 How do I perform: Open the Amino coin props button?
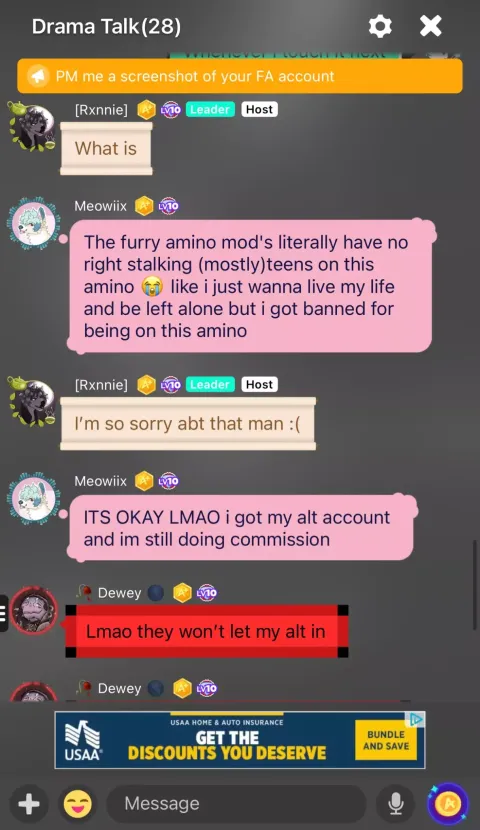[447, 804]
